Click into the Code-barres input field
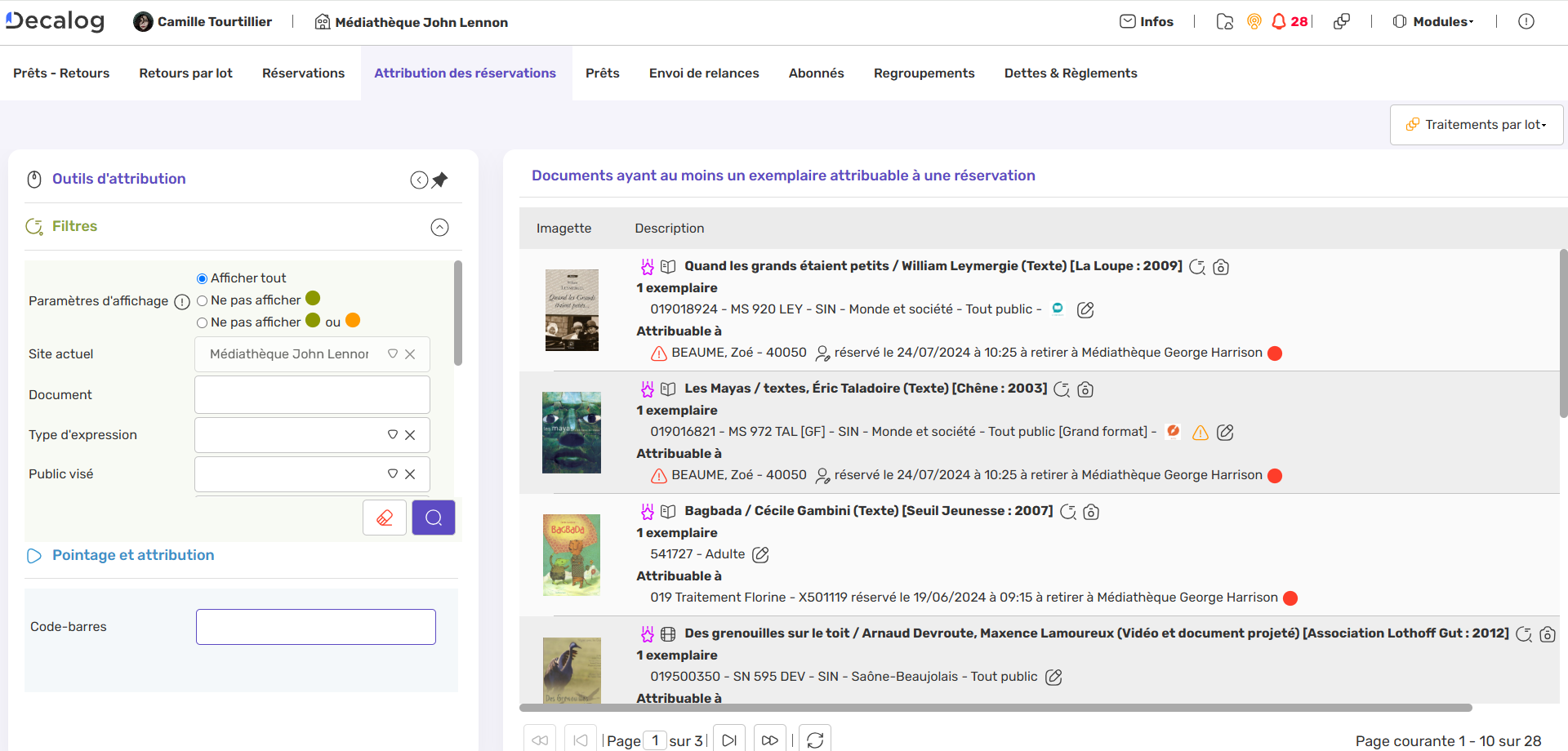The image size is (1568, 751). pyautogui.click(x=315, y=627)
